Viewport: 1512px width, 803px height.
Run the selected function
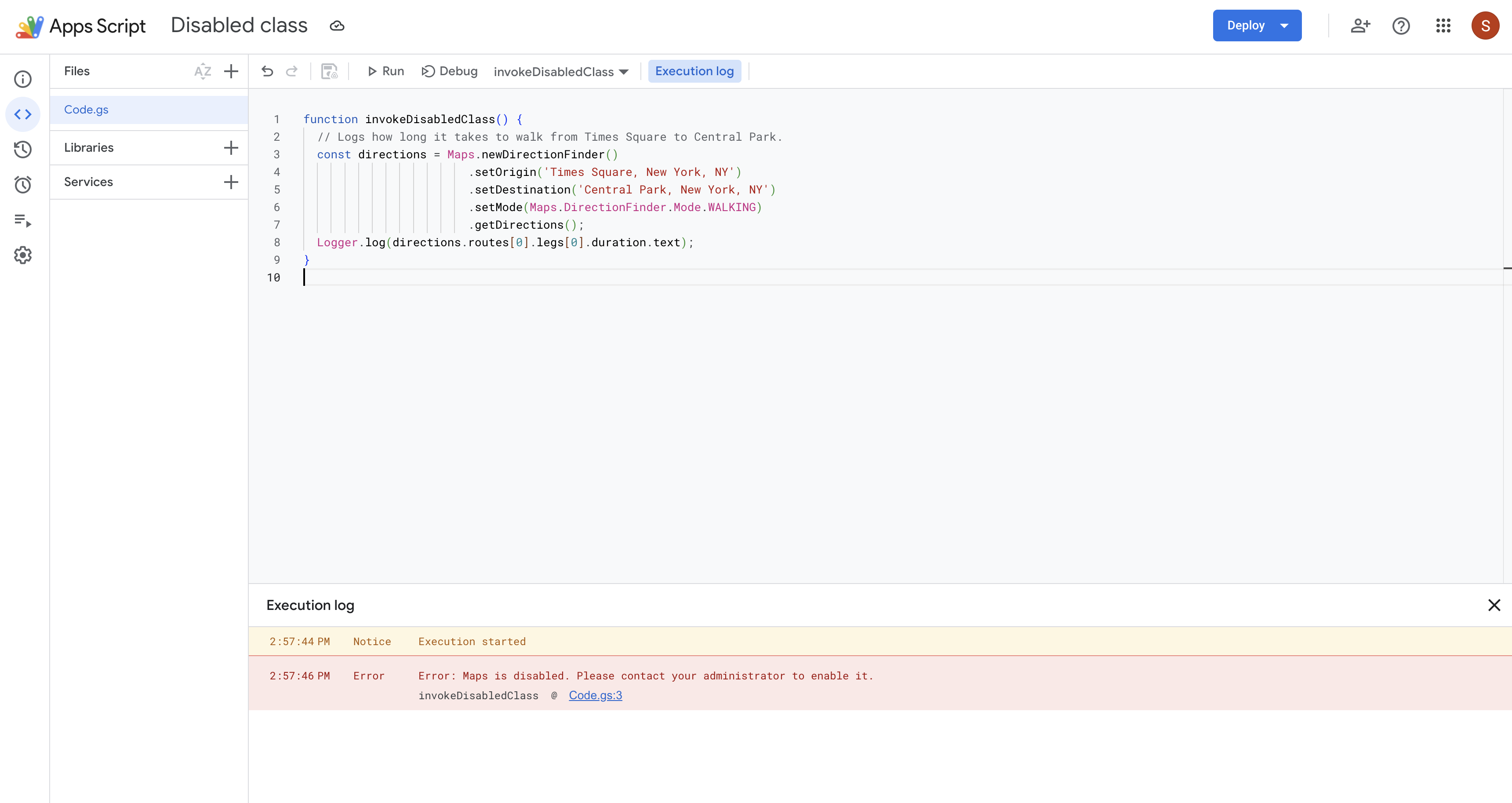coord(385,71)
